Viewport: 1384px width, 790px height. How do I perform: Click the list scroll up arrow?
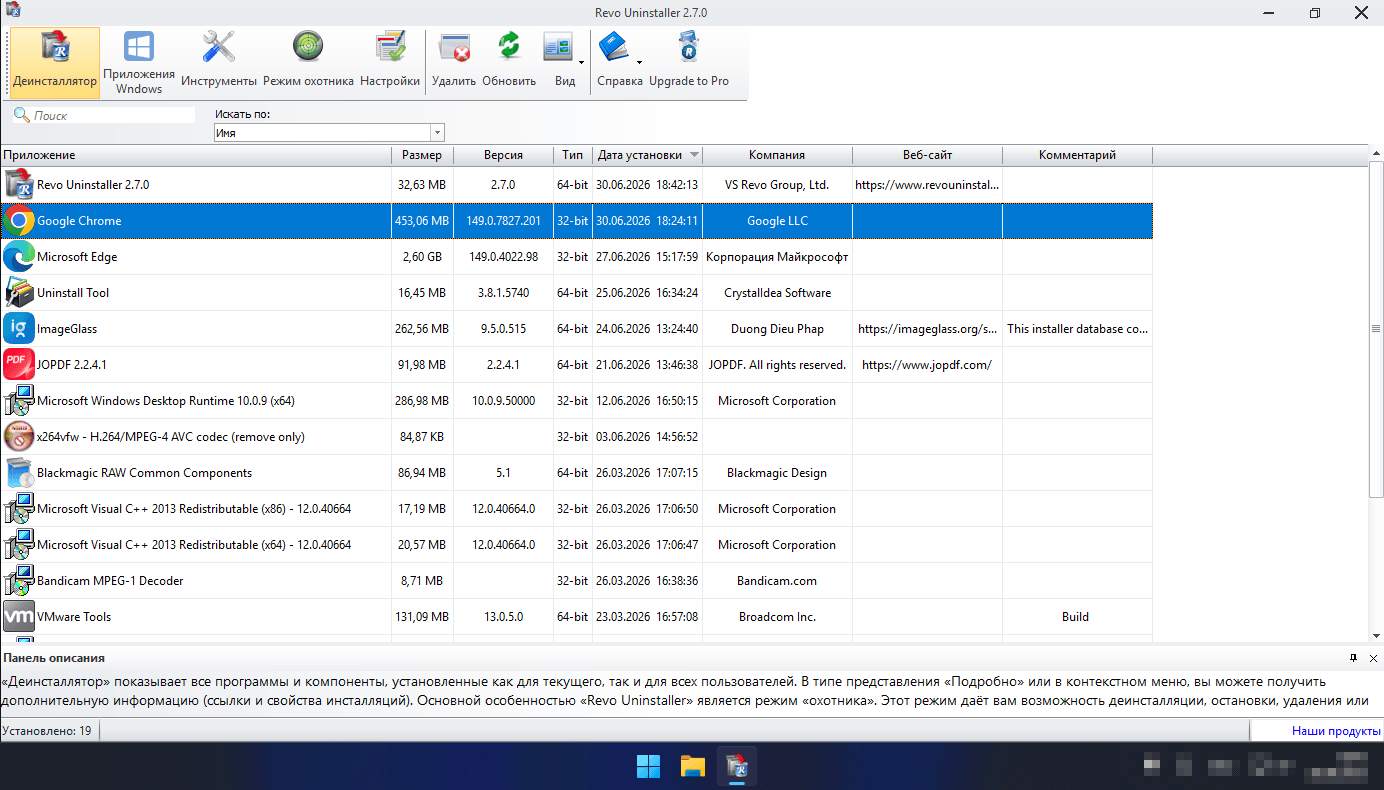coord(1376,153)
